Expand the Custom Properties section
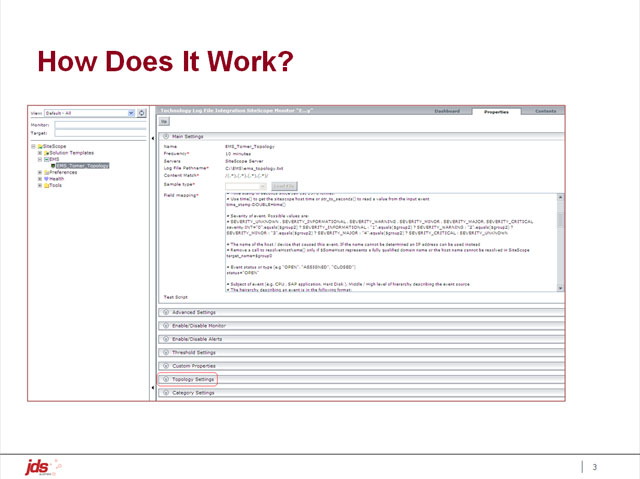 (x=166, y=366)
